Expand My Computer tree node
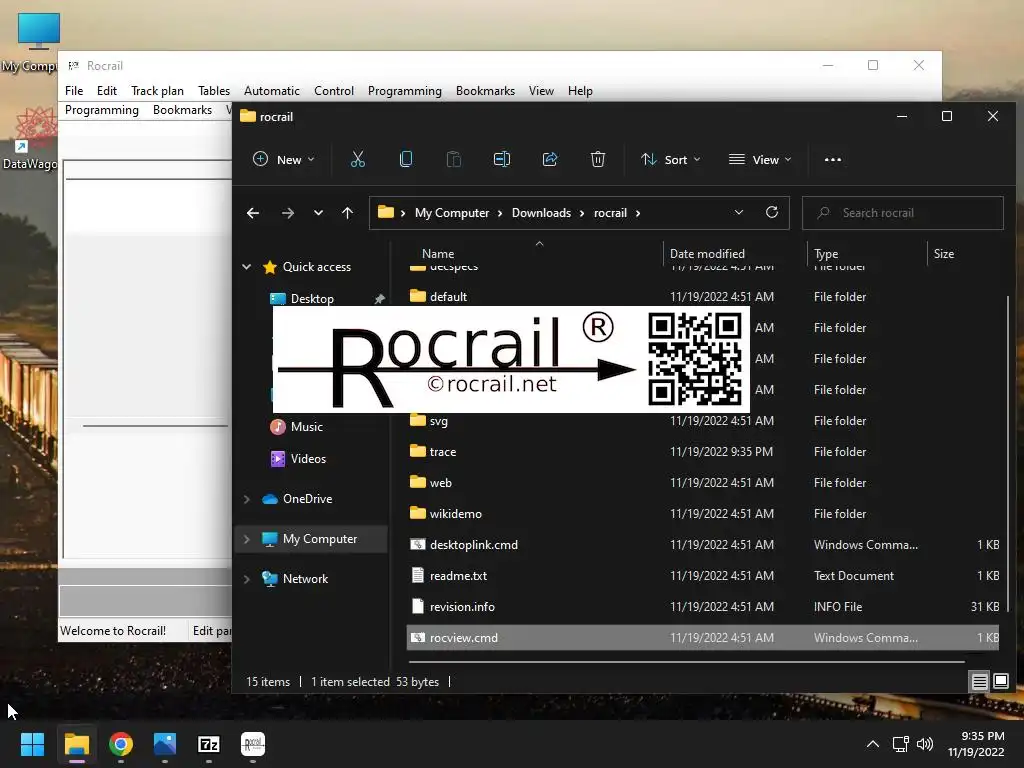This screenshot has height=768, width=1024. coord(247,539)
